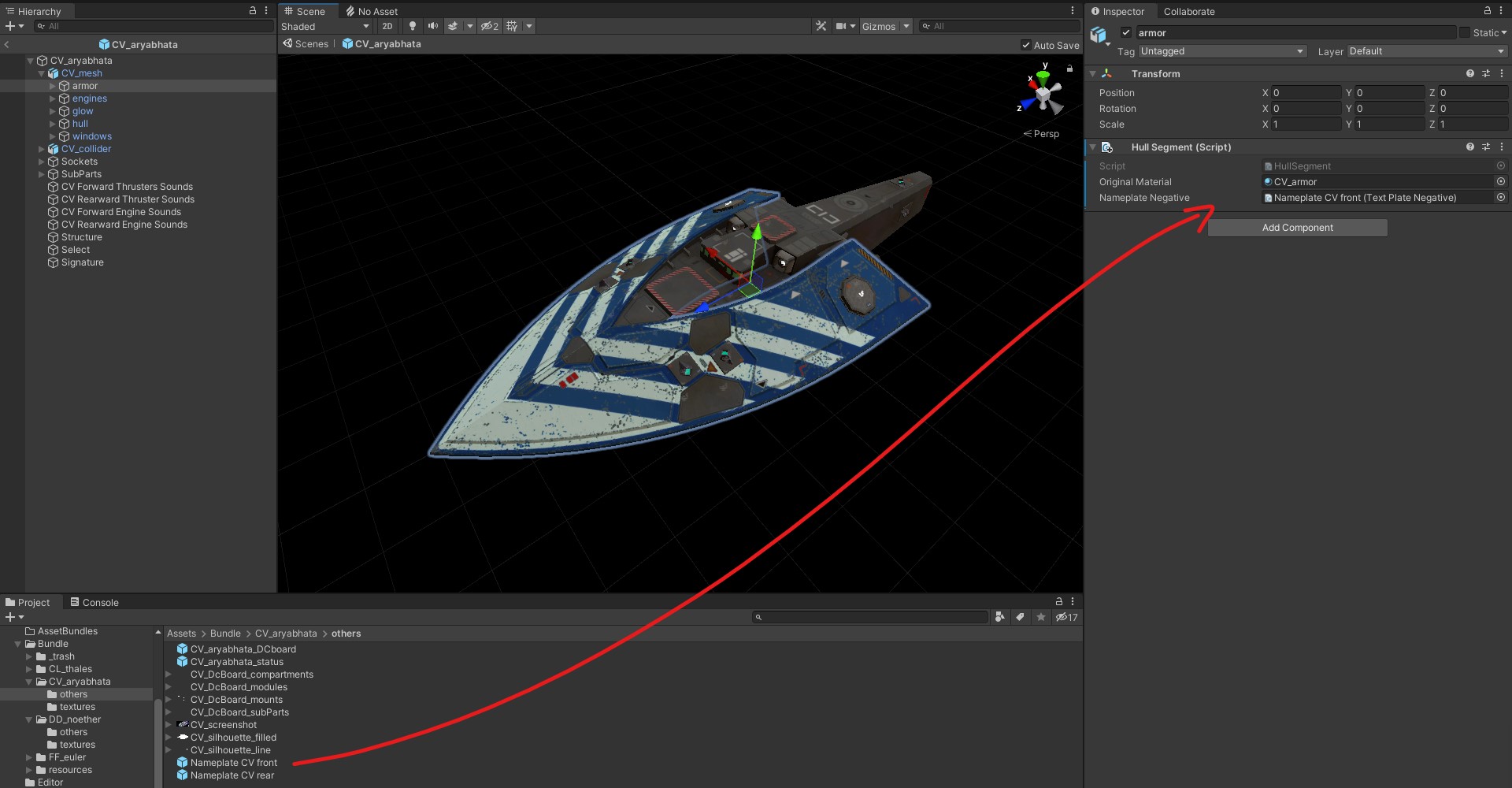The width and height of the screenshot is (1512, 788).
Task: Toggle the Auto Save checkbox
Action: point(1025,45)
